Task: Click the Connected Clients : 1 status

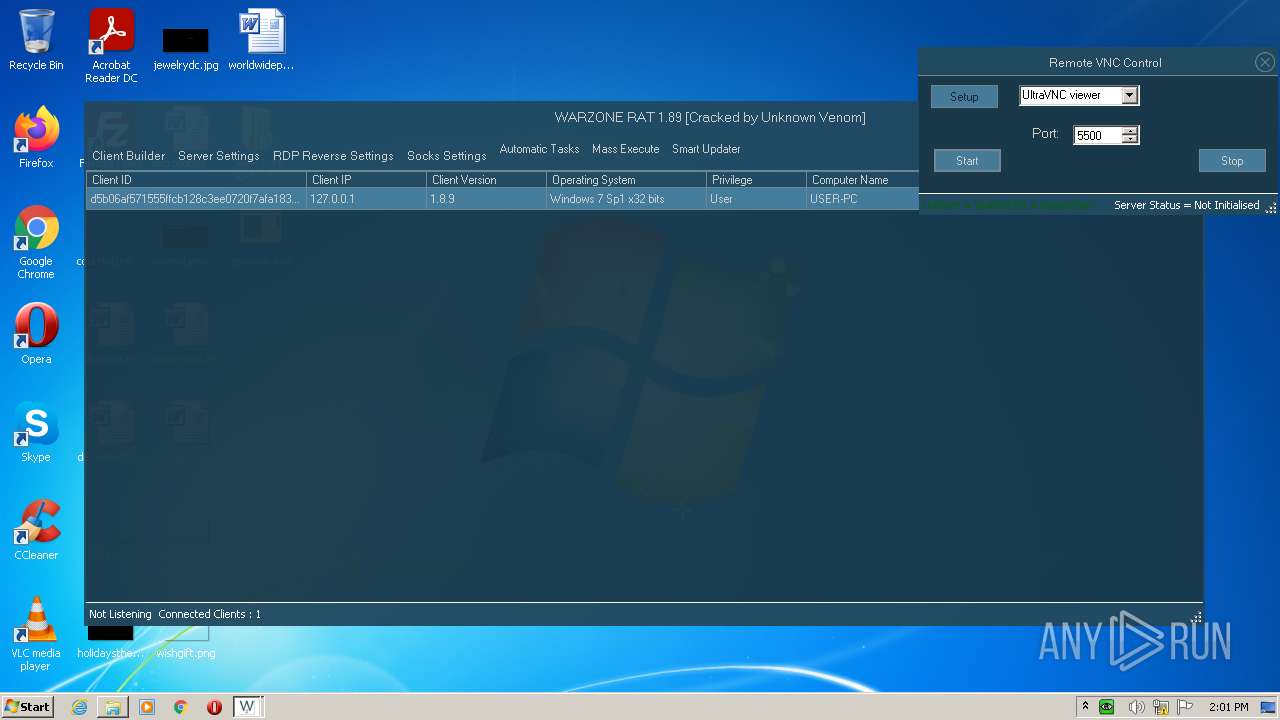Action: point(209,614)
